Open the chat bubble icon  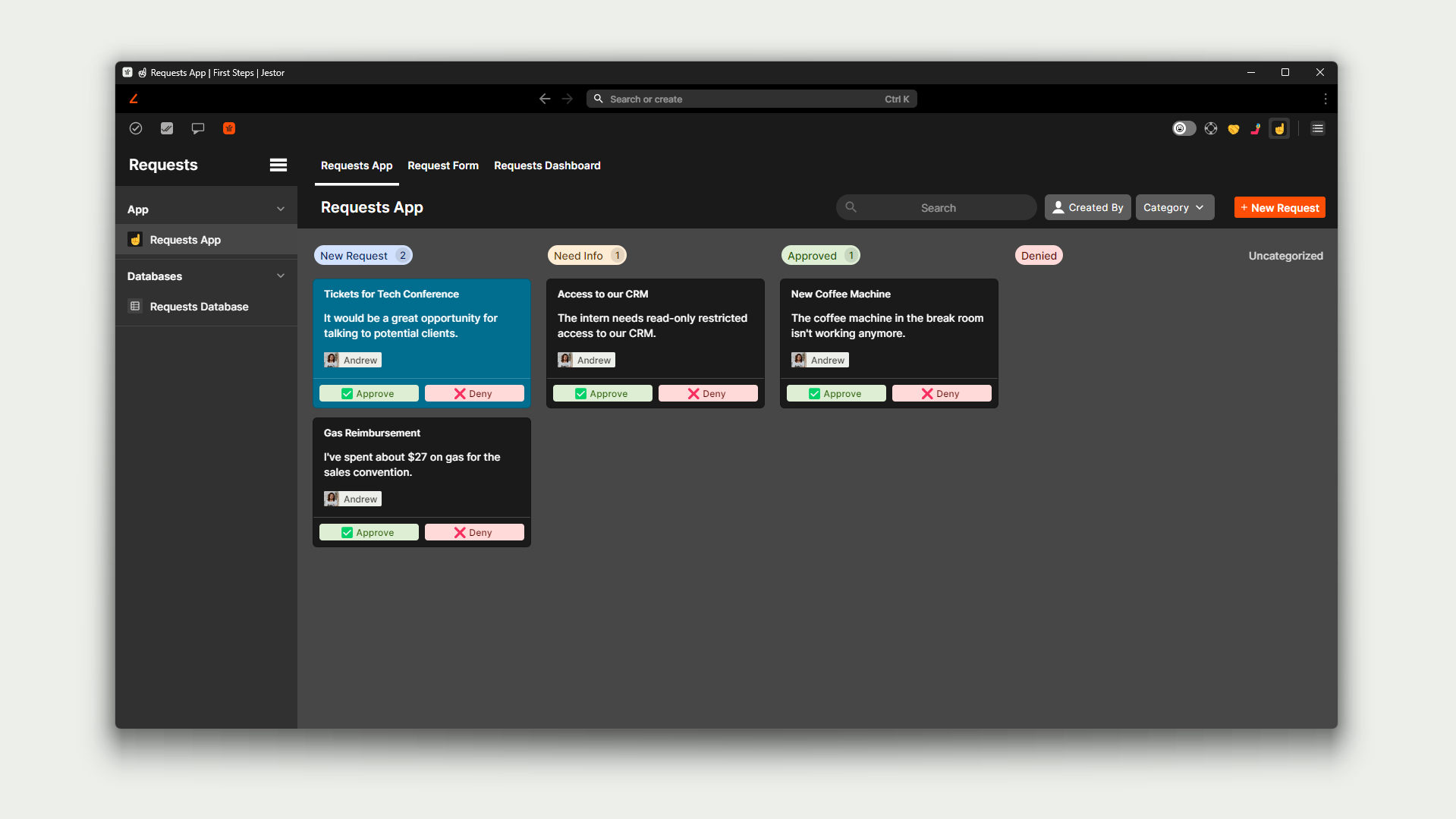point(198,128)
